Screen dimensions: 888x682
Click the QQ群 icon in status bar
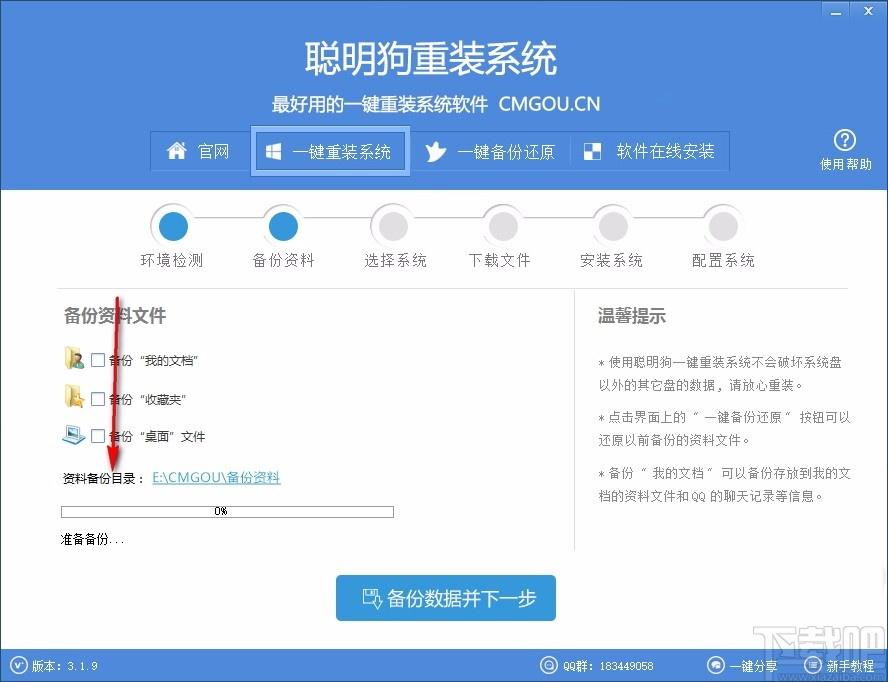548,665
